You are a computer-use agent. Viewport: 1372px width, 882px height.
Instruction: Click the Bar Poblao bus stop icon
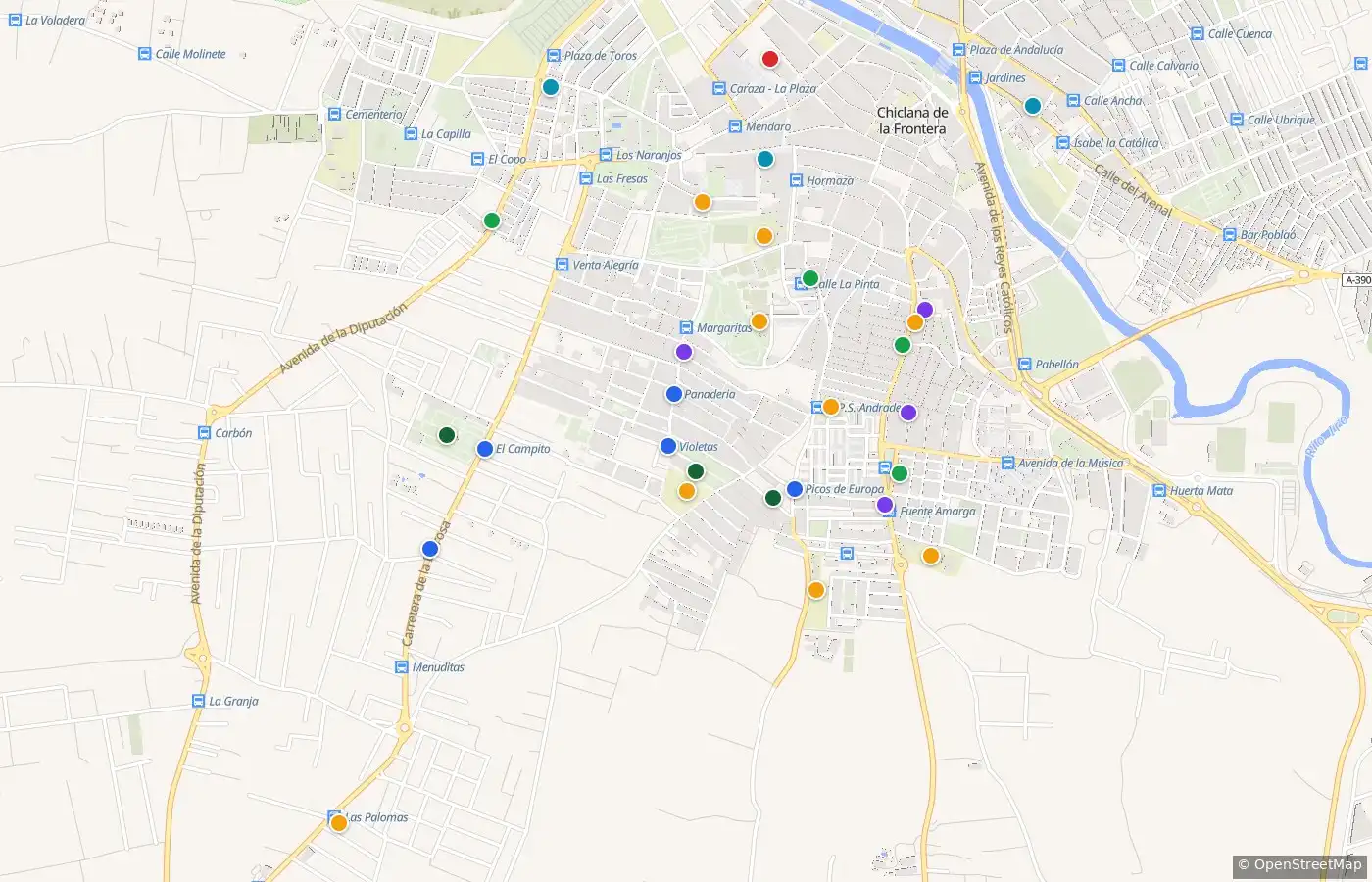[1230, 235]
